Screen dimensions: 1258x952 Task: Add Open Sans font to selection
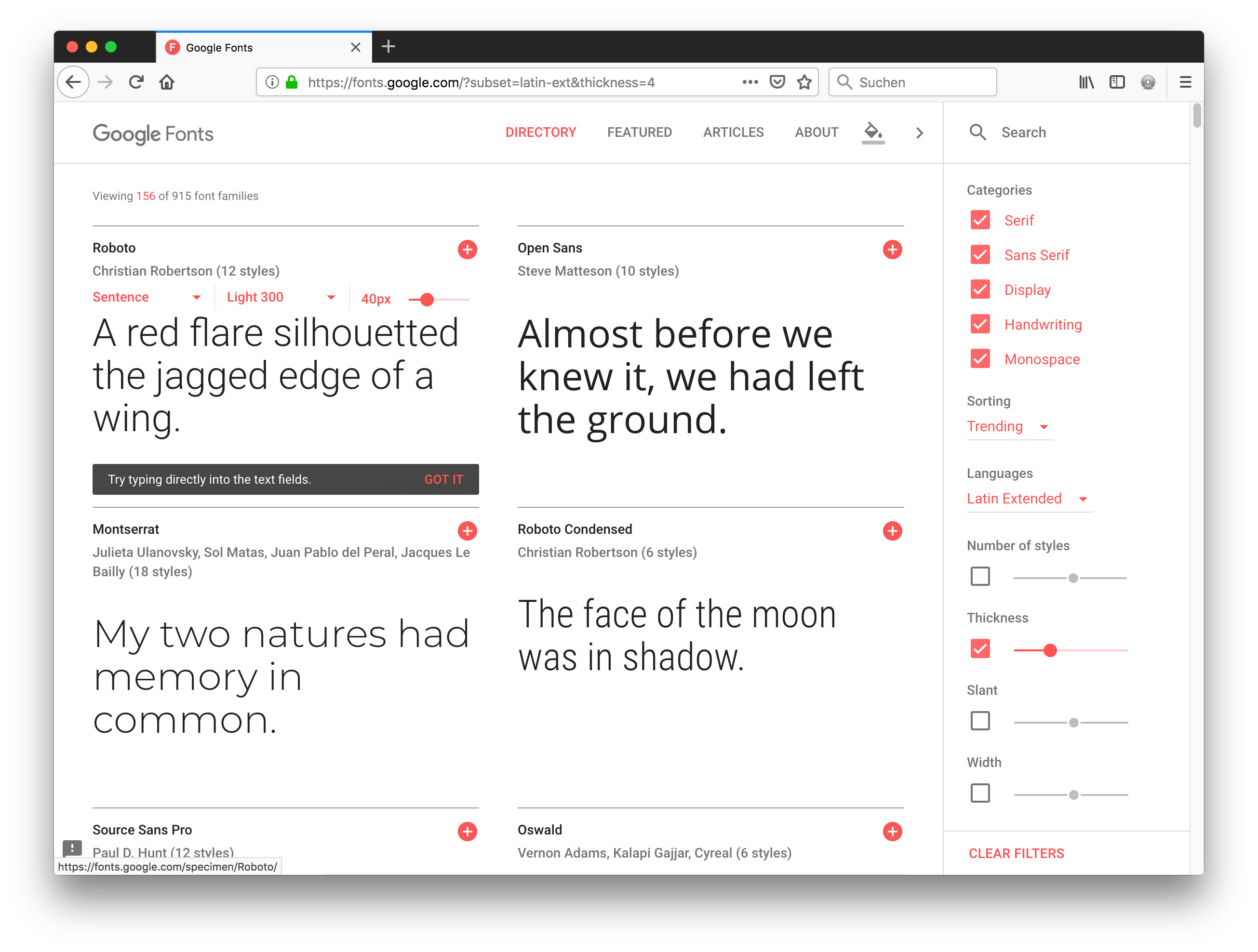coord(892,249)
